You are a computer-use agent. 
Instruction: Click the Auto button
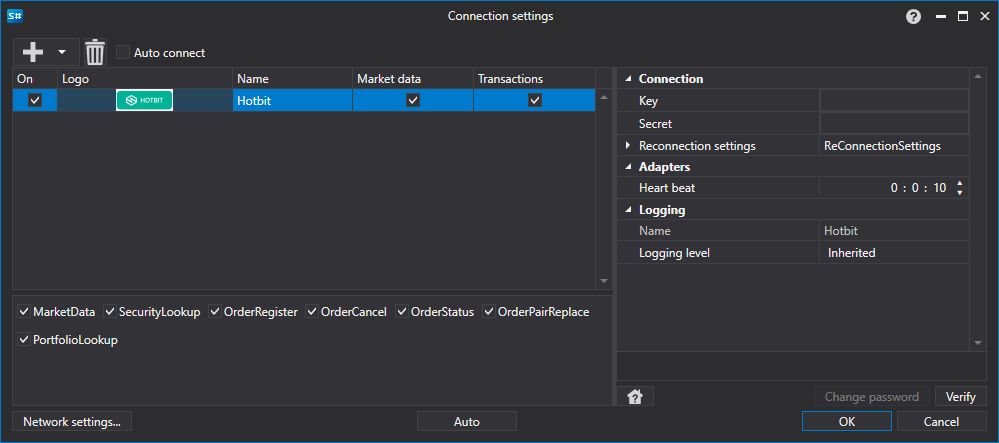[x=466, y=421]
